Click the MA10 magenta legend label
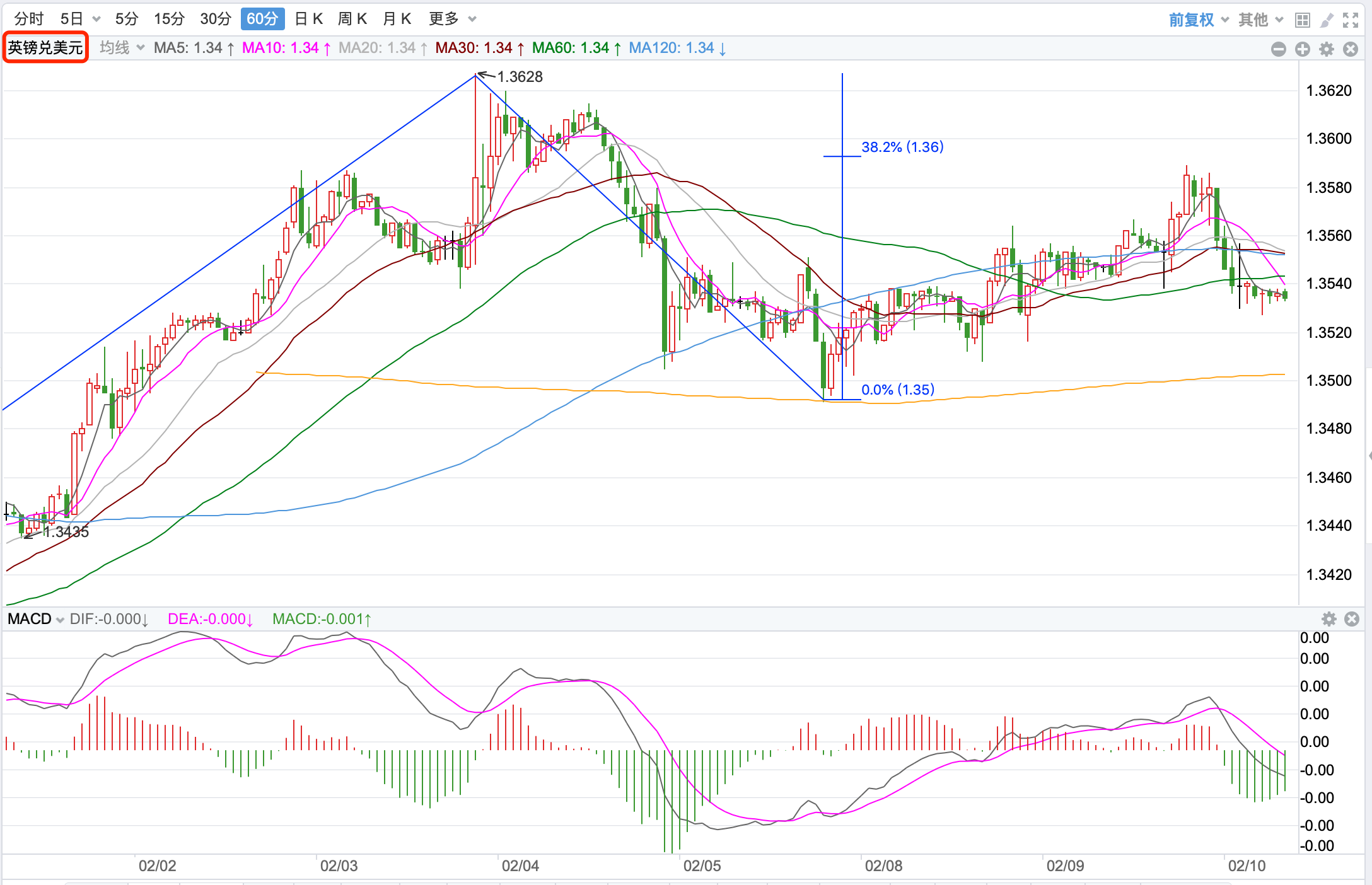The image size is (1372, 885). coord(281,48)
